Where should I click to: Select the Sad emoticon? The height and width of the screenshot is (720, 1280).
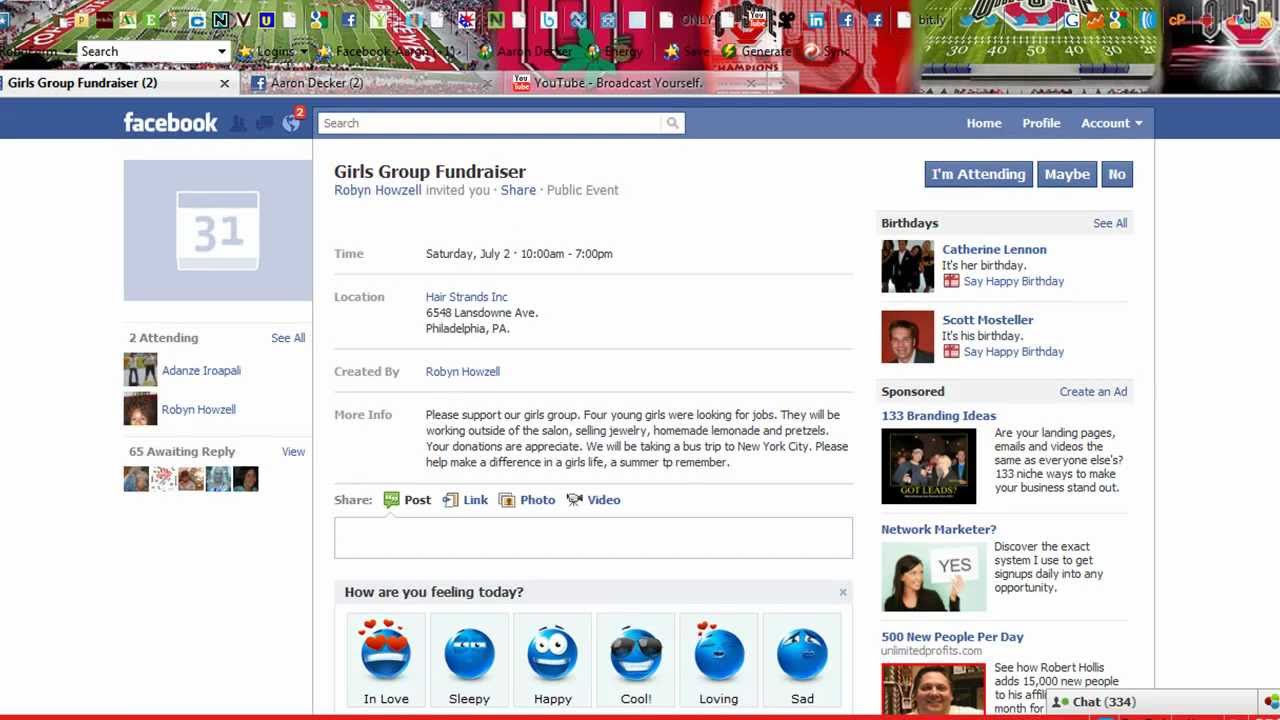click(802, 661)
